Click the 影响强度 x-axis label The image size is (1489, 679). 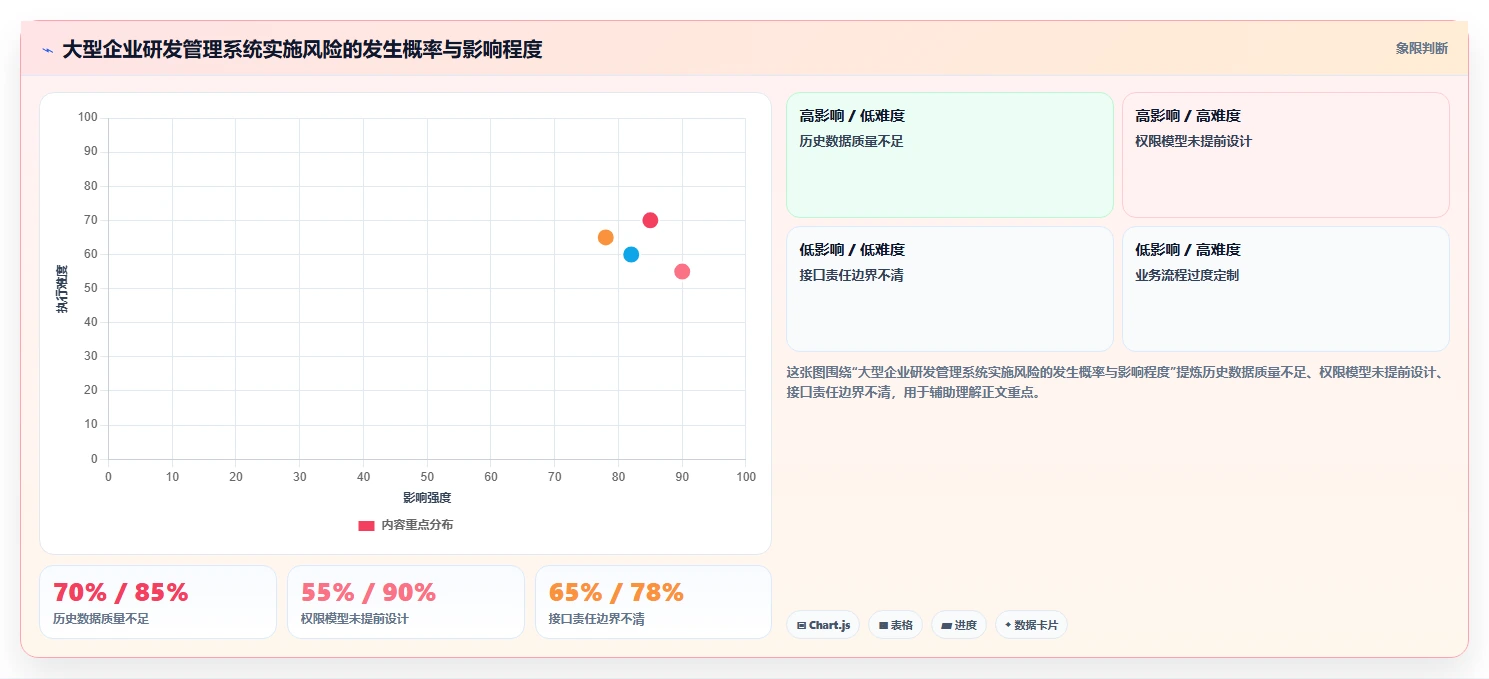[x=427, y=497]
